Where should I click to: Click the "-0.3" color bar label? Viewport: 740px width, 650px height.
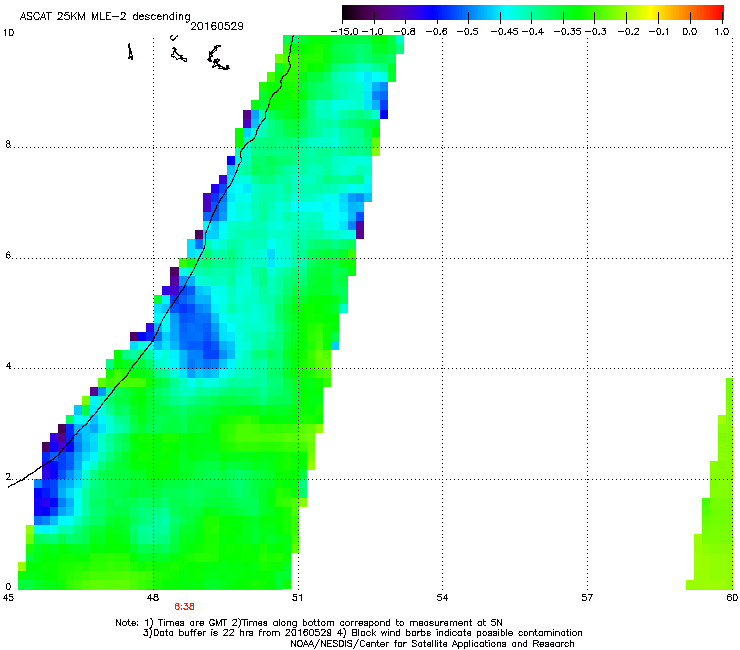[x=596, y=32]
